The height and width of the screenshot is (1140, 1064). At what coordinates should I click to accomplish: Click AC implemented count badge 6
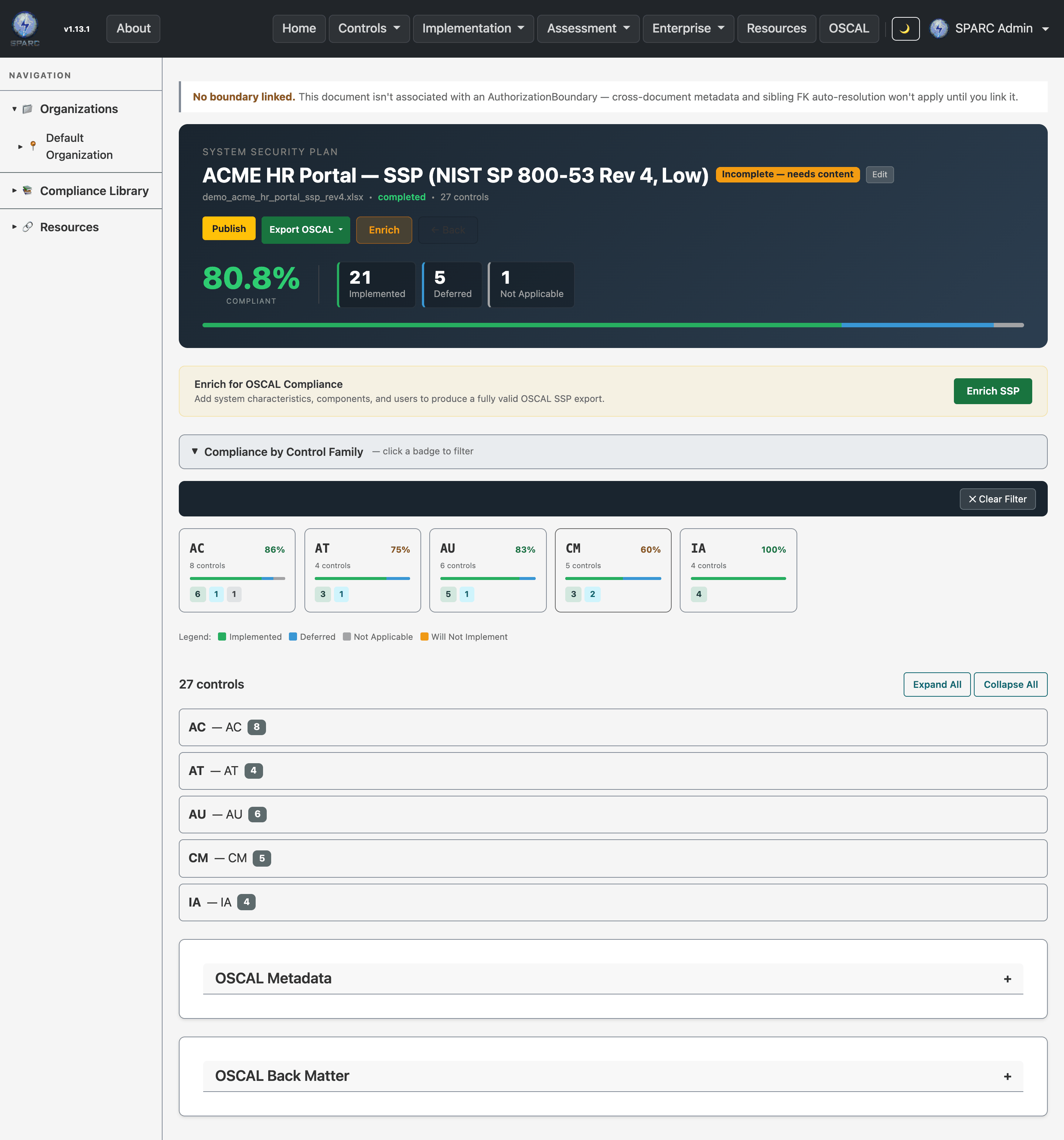click(x=197, y=594)
